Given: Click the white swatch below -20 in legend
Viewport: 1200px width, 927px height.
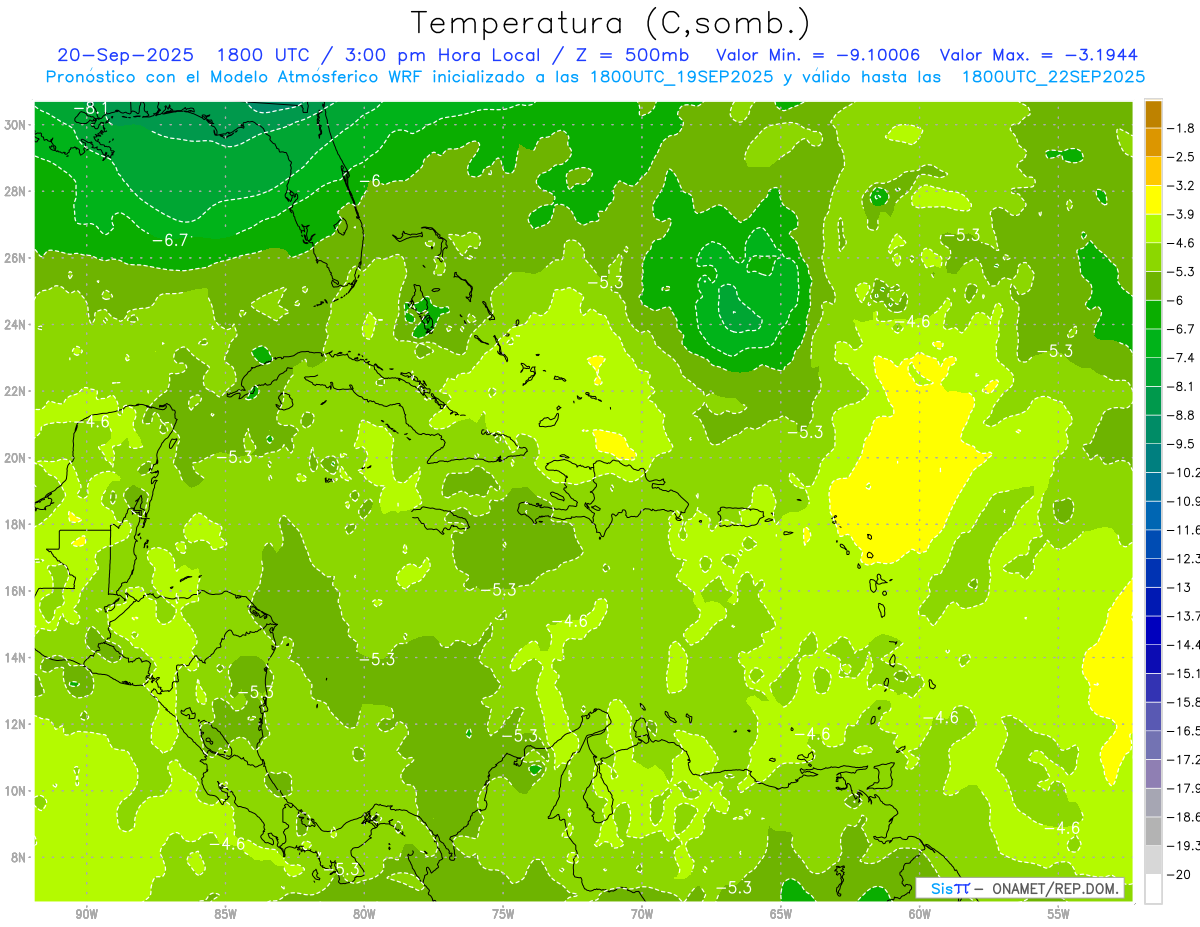Looking at the screenshot, I should pos(1153,889).
